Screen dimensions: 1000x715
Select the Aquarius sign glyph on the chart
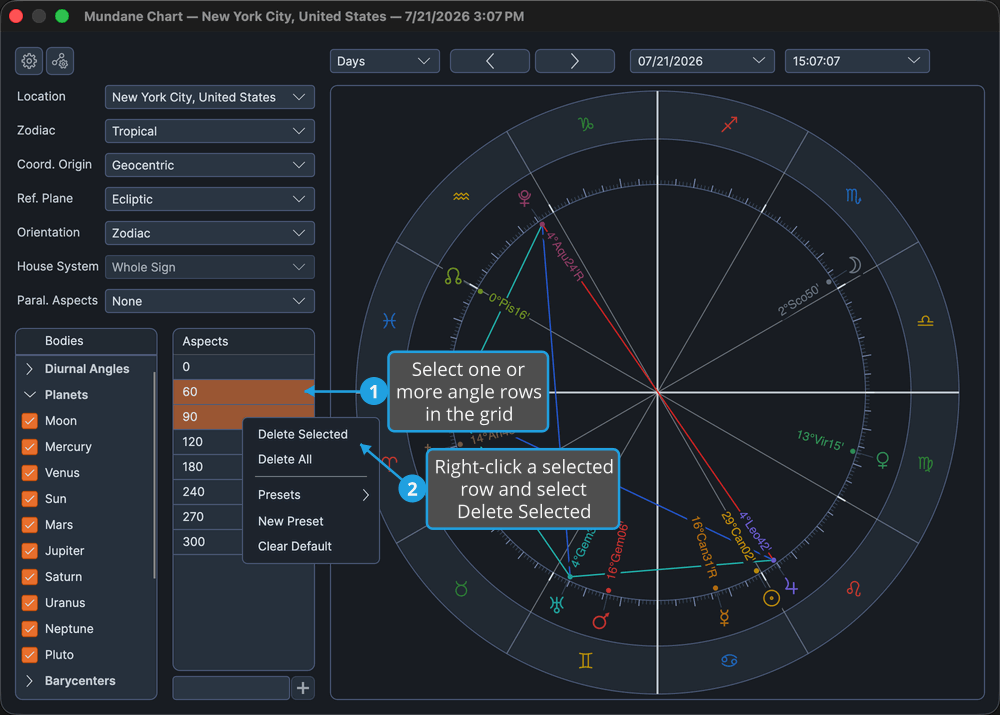click(x=461, y=196)
